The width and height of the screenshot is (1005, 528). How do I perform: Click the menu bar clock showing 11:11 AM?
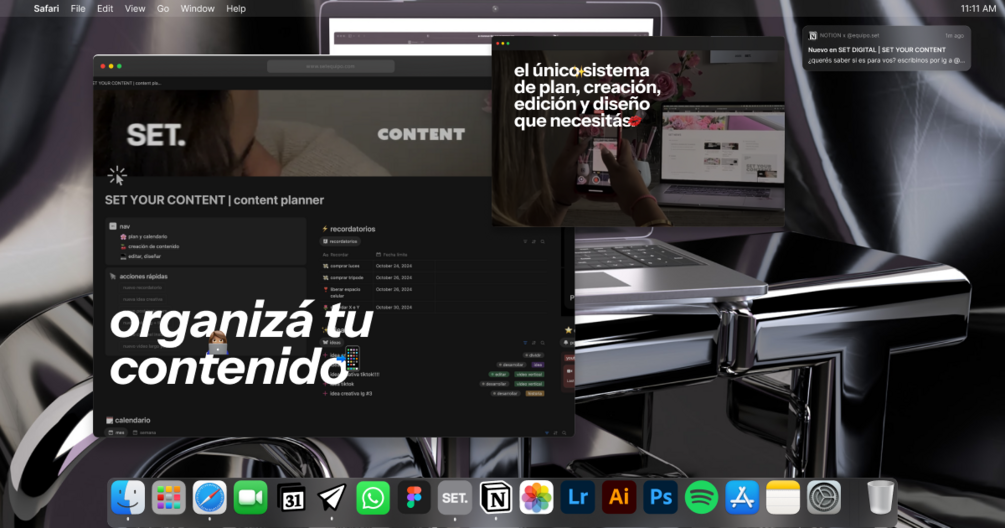[978, 8]
